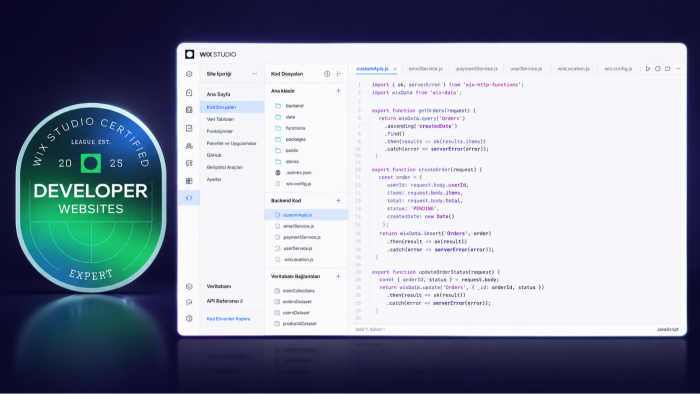Click the chat bubble icon in the lower sidebar
Screen dimensions: 700x394
coord(189,302)
